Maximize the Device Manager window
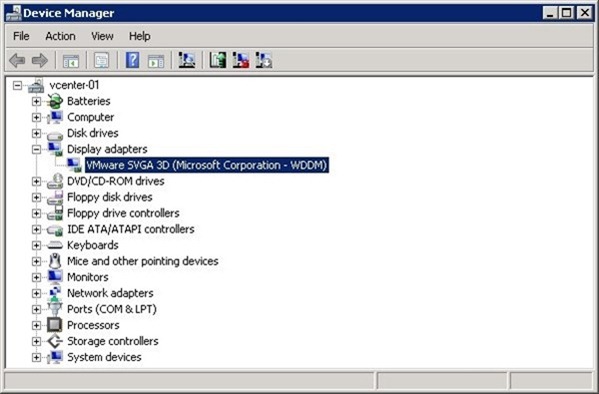Image resolution: width=599 pixels, height=394 pixels. point(567,13)
